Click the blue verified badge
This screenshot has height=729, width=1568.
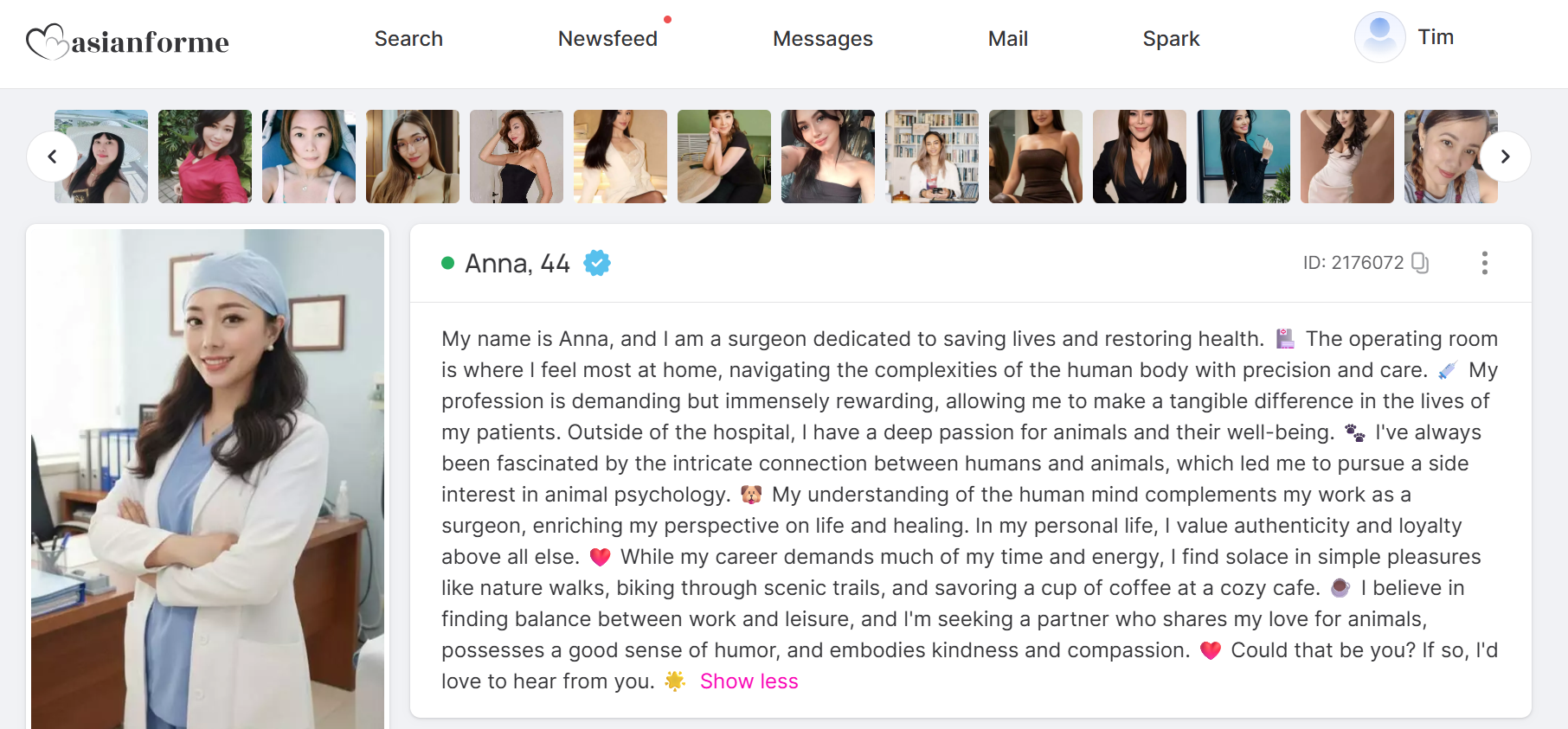point(597,263)
